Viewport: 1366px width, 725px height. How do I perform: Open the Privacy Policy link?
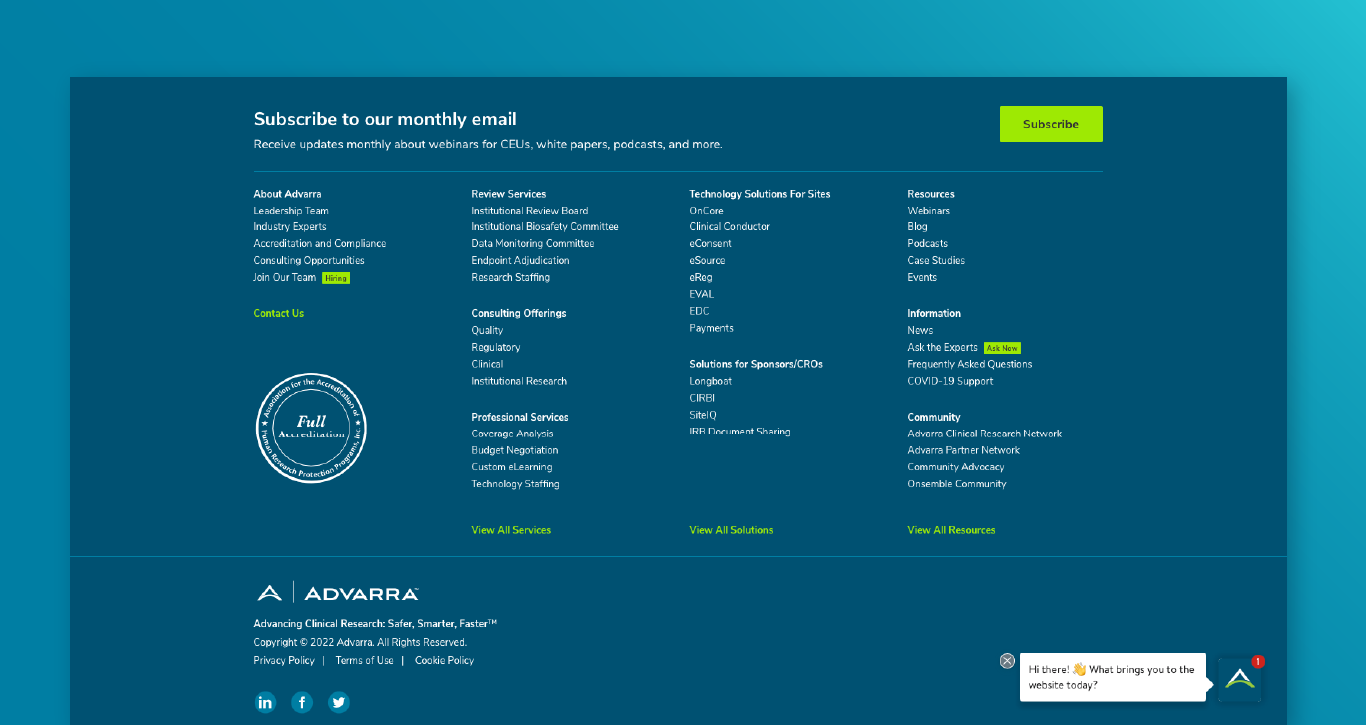284,661
